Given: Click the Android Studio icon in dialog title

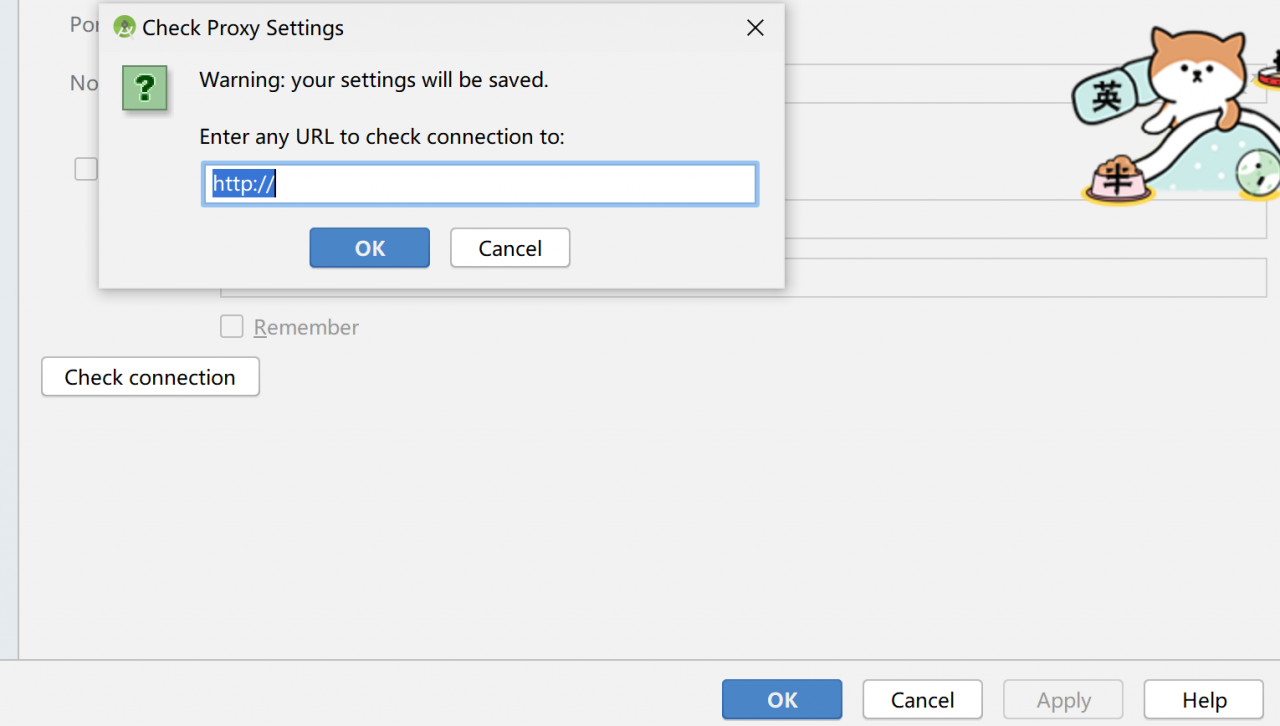Looking at the screenshot, I should (x=125, y=28).
